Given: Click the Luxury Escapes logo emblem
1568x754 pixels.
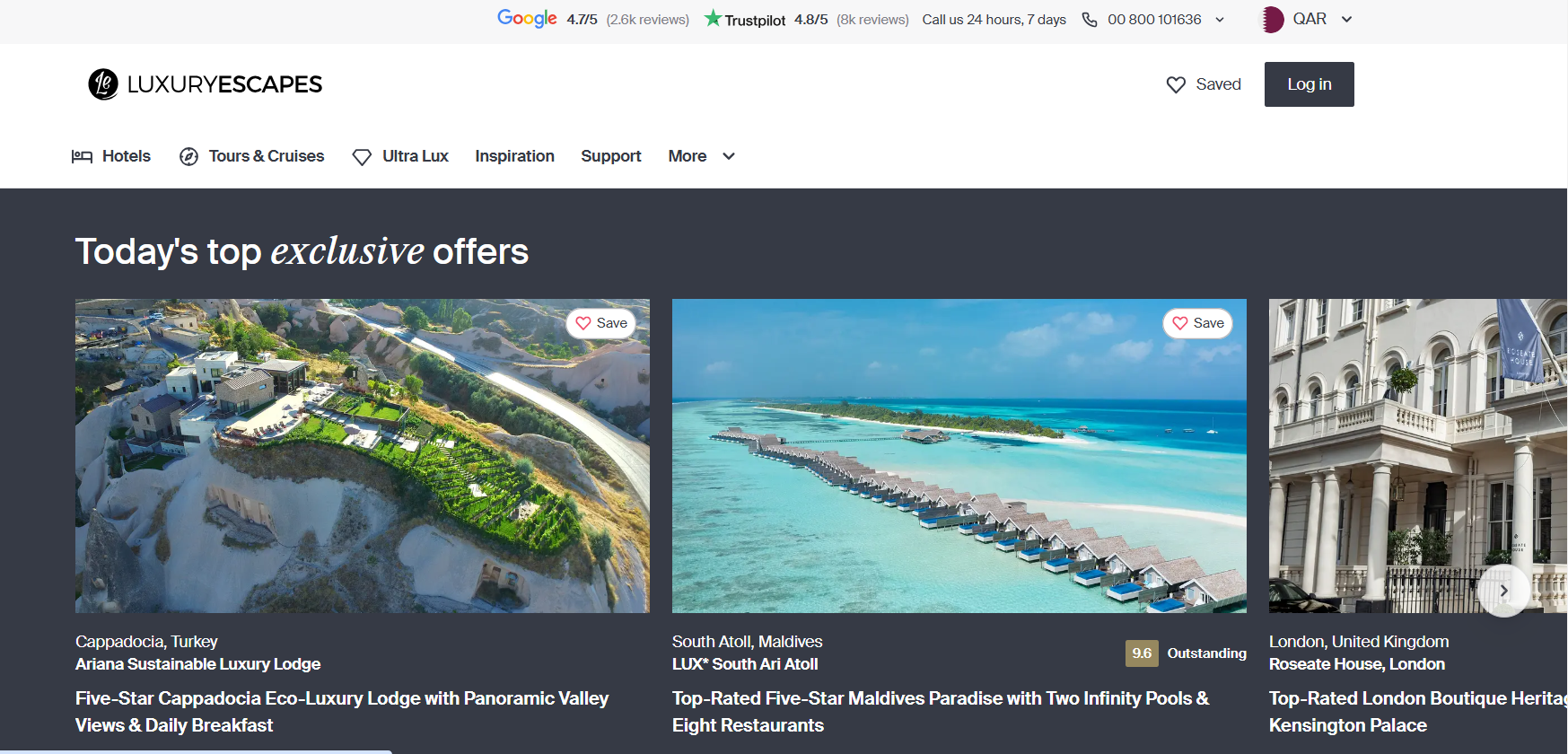Looking at the screenshot, I should pyautogui.click(x=103, y=84).
